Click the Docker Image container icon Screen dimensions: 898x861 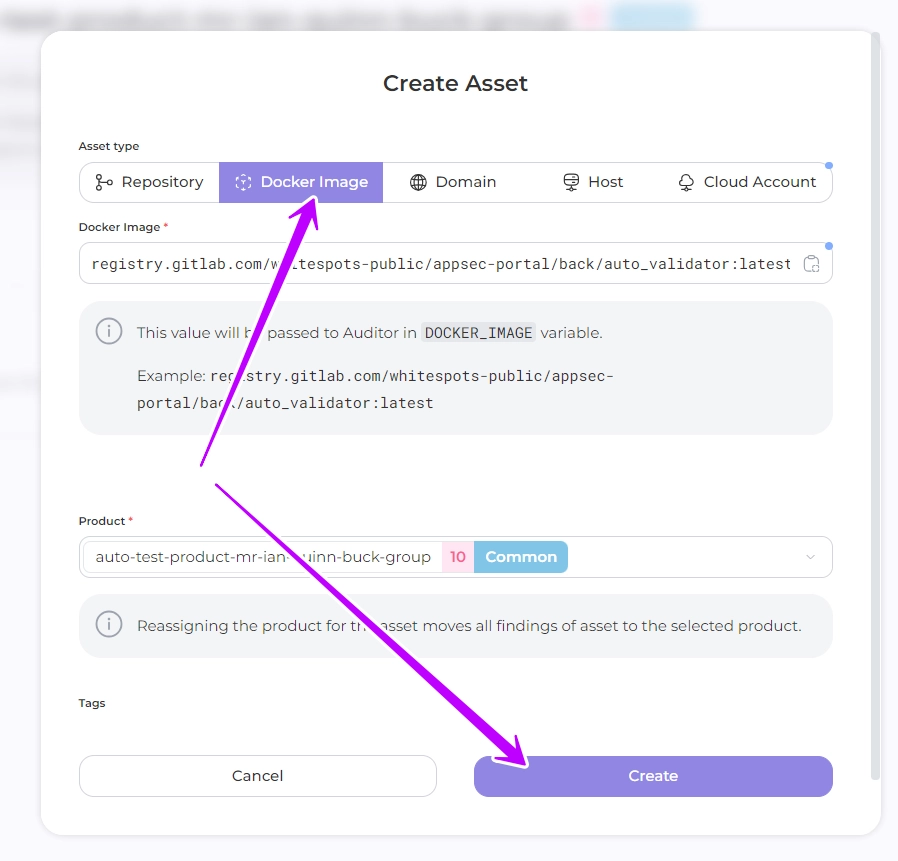coord(242,182)
